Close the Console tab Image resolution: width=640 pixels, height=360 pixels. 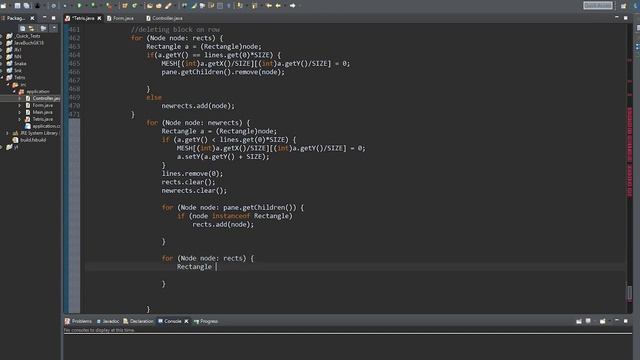click(x=187, y=321)
